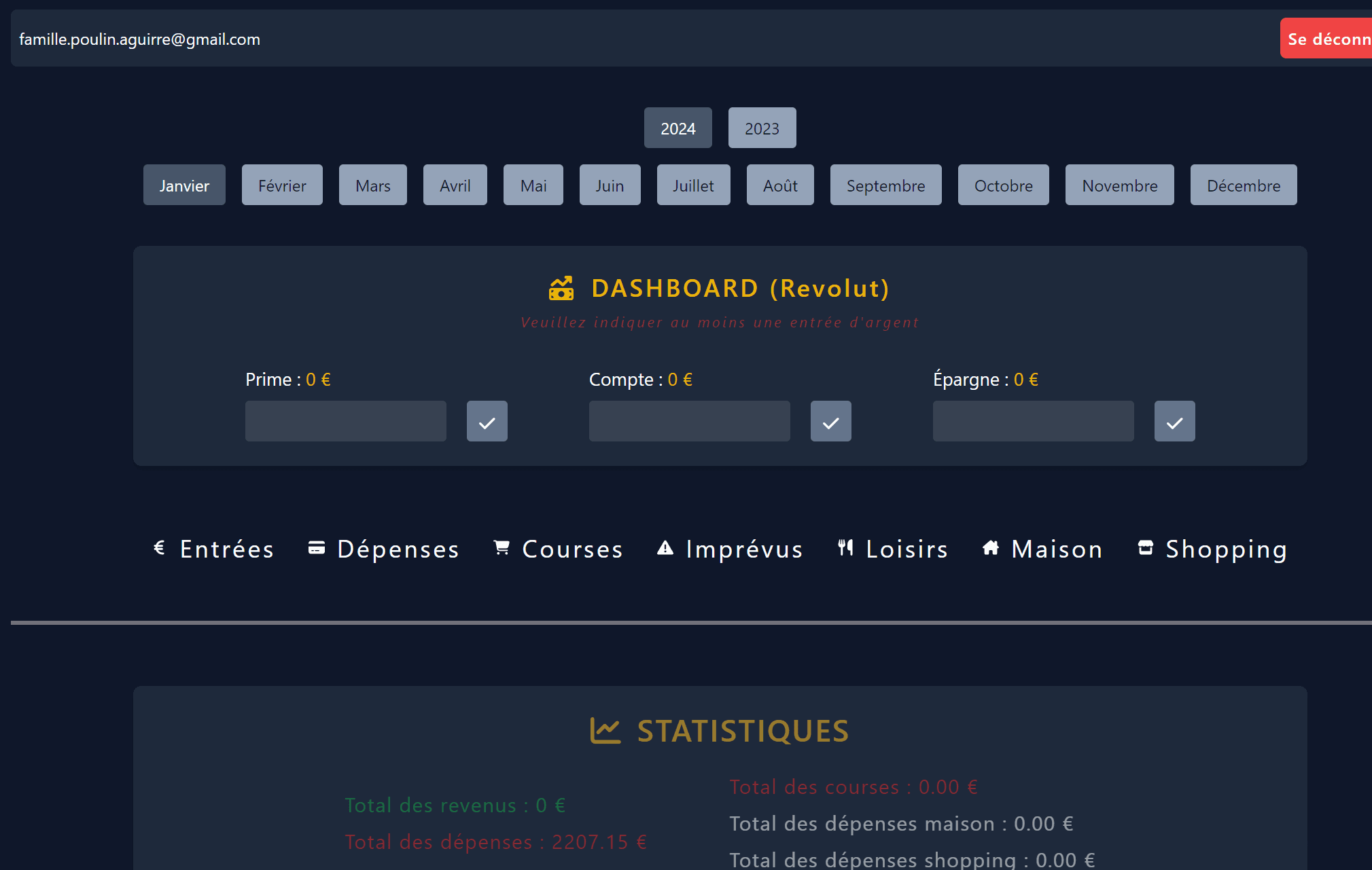Click 'Total des revenus : 0 €' text

tap(455, 805)
